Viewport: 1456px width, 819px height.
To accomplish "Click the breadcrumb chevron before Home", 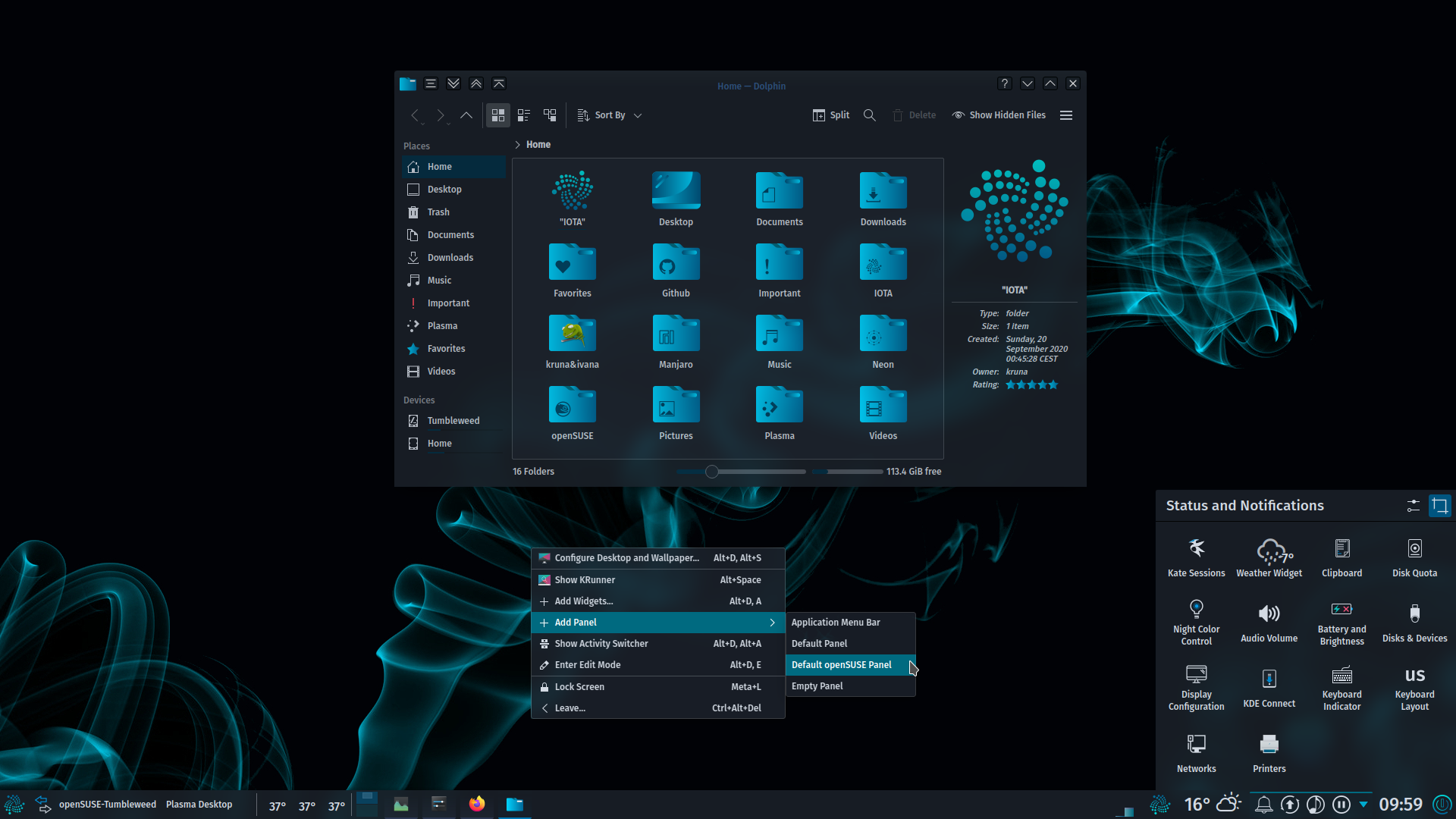I will tap(517, 145).
